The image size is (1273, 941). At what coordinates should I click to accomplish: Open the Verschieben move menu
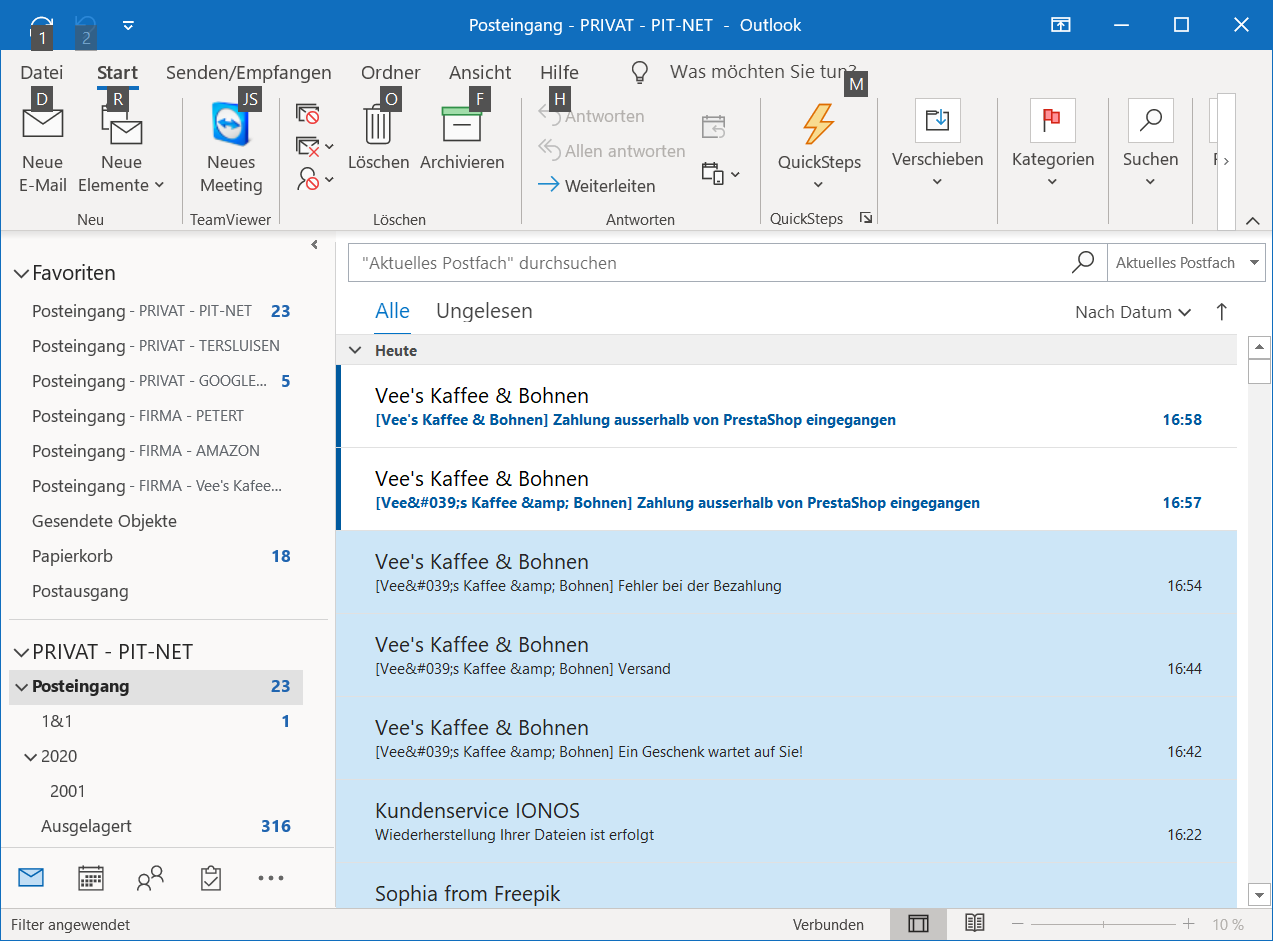pos(938,145)
